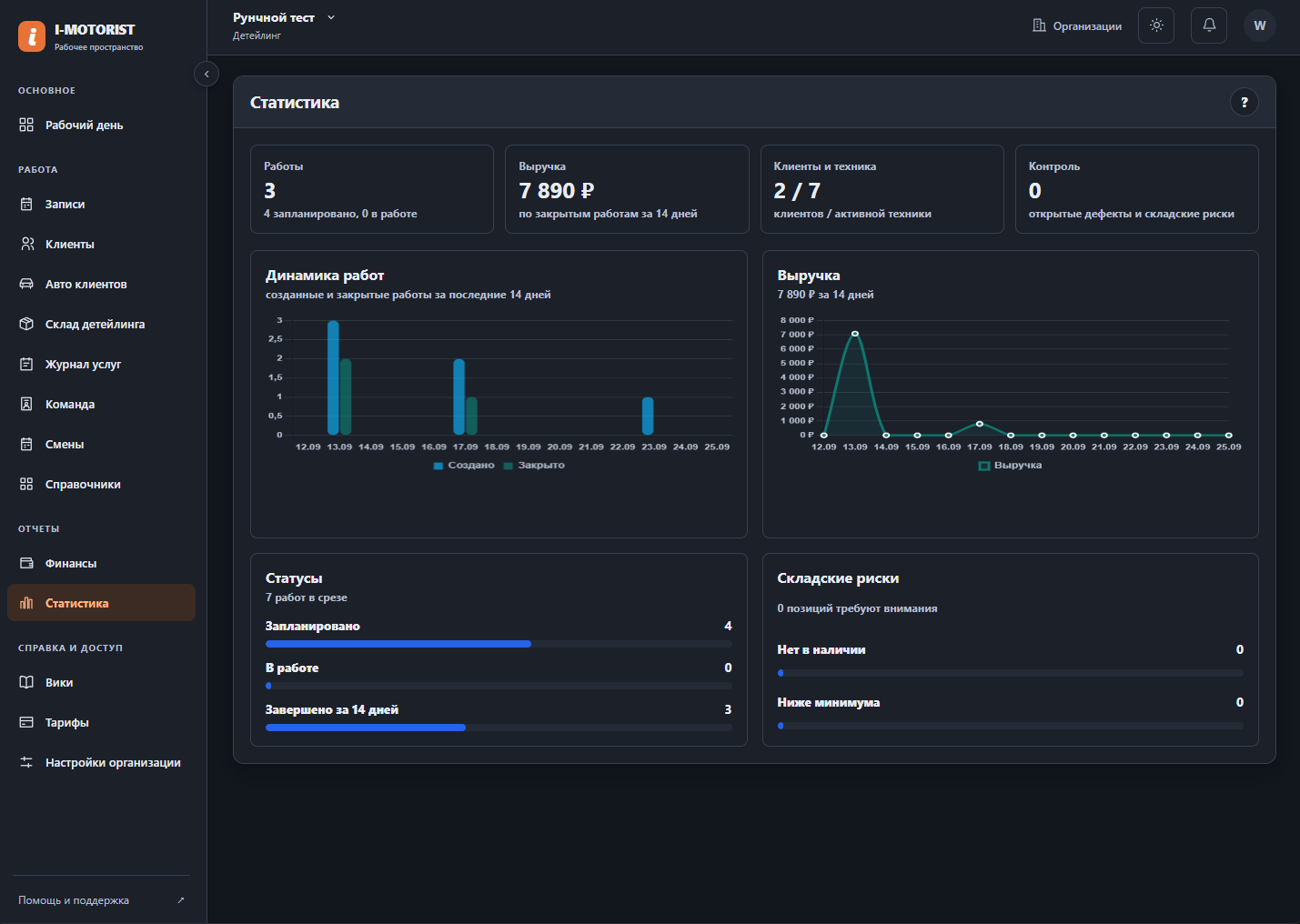
Task: Click the Завершено за 14 дней progress bar
Action: 499,728
